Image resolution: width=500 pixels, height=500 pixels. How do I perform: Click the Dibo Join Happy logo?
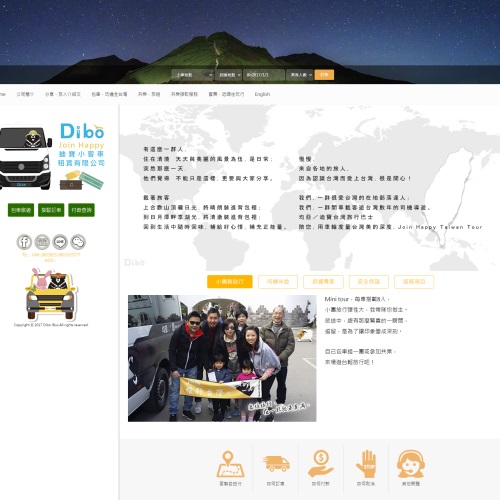[82, 145]
